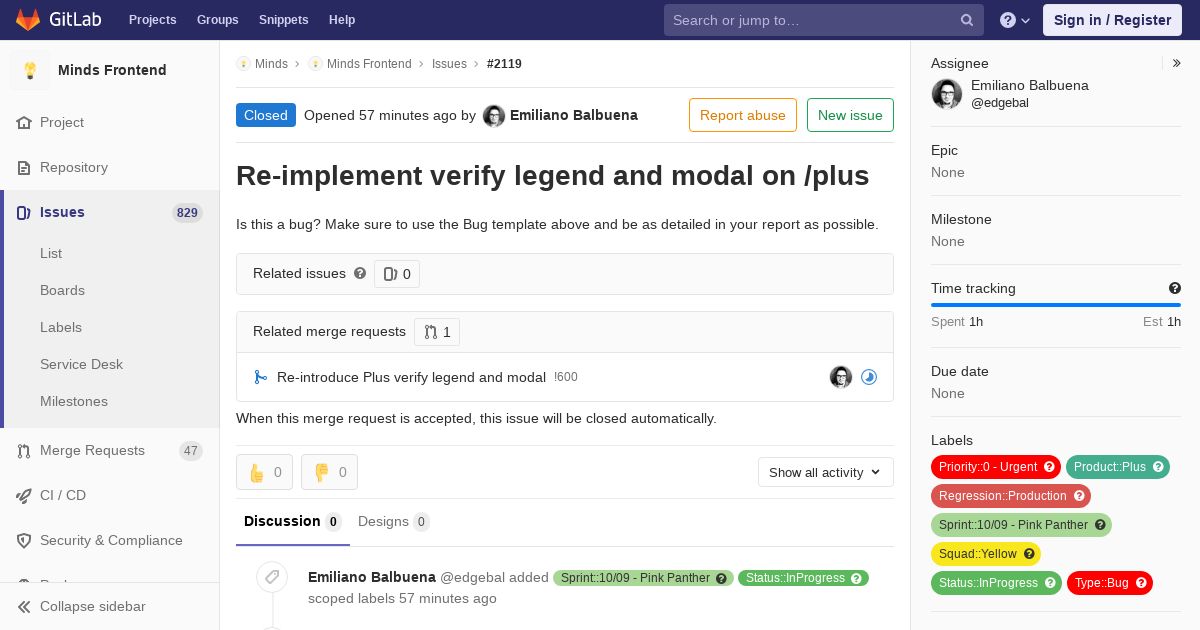Click the thumbs up reaction button

point(264,472)
